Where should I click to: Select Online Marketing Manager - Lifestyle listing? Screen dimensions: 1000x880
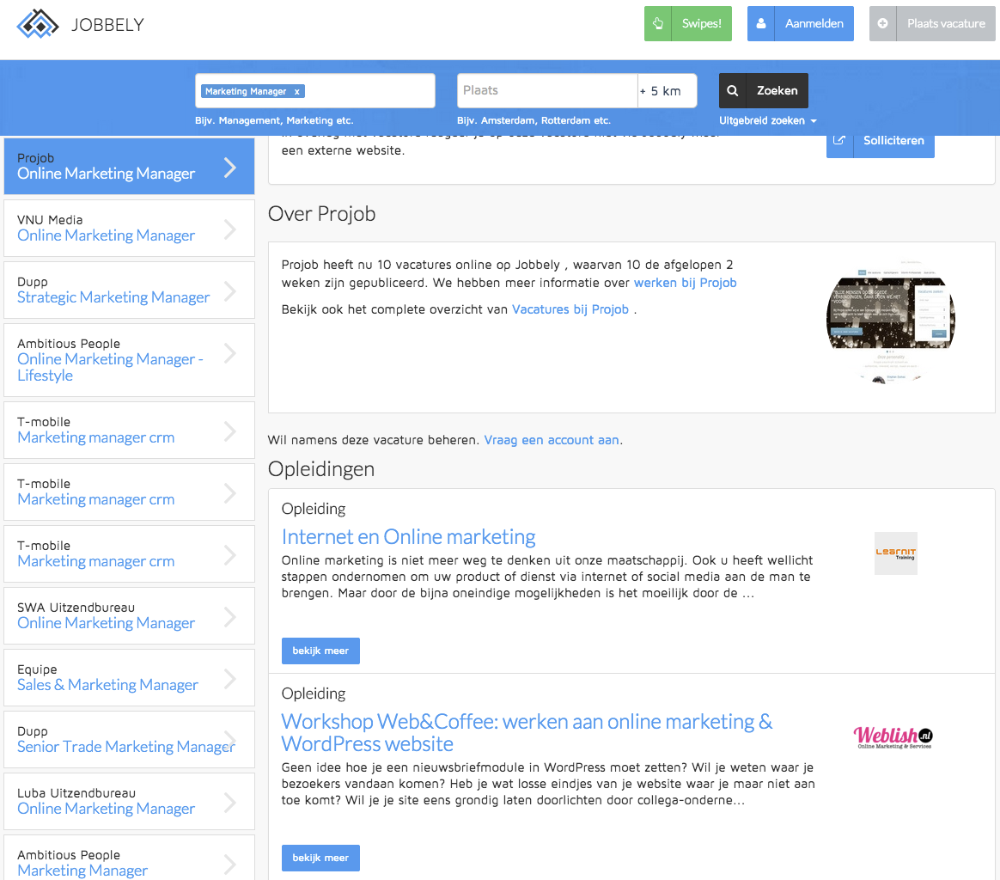click(129, 360)
